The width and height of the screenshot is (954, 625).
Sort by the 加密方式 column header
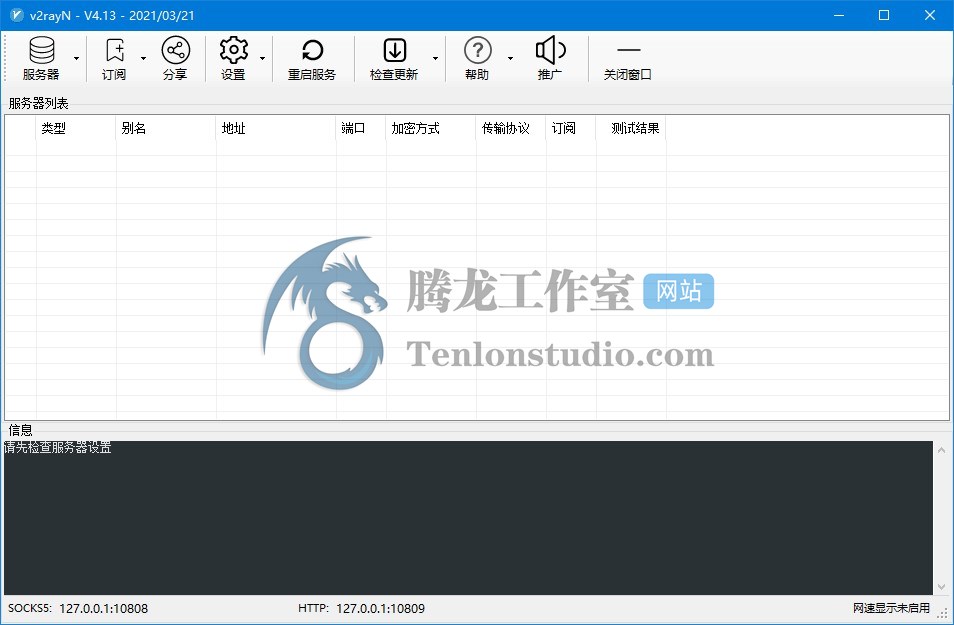tap(431, 128)
